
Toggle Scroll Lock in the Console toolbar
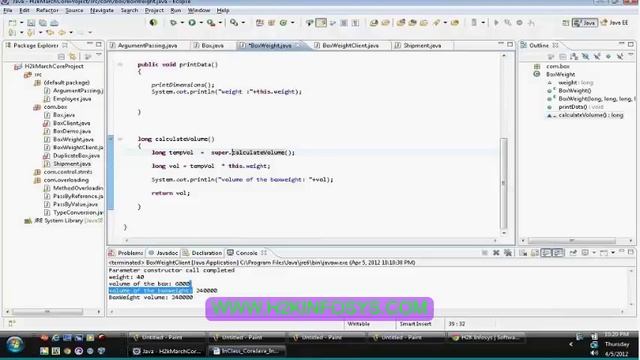tap(535, 253)
